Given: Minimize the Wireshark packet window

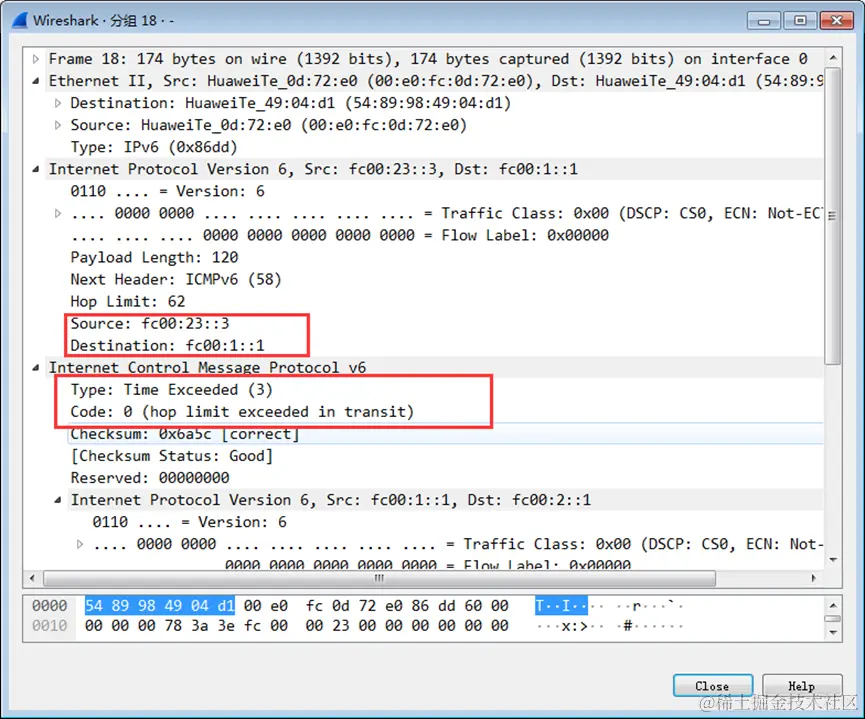Looking at the screenshot, I should 764,21.
